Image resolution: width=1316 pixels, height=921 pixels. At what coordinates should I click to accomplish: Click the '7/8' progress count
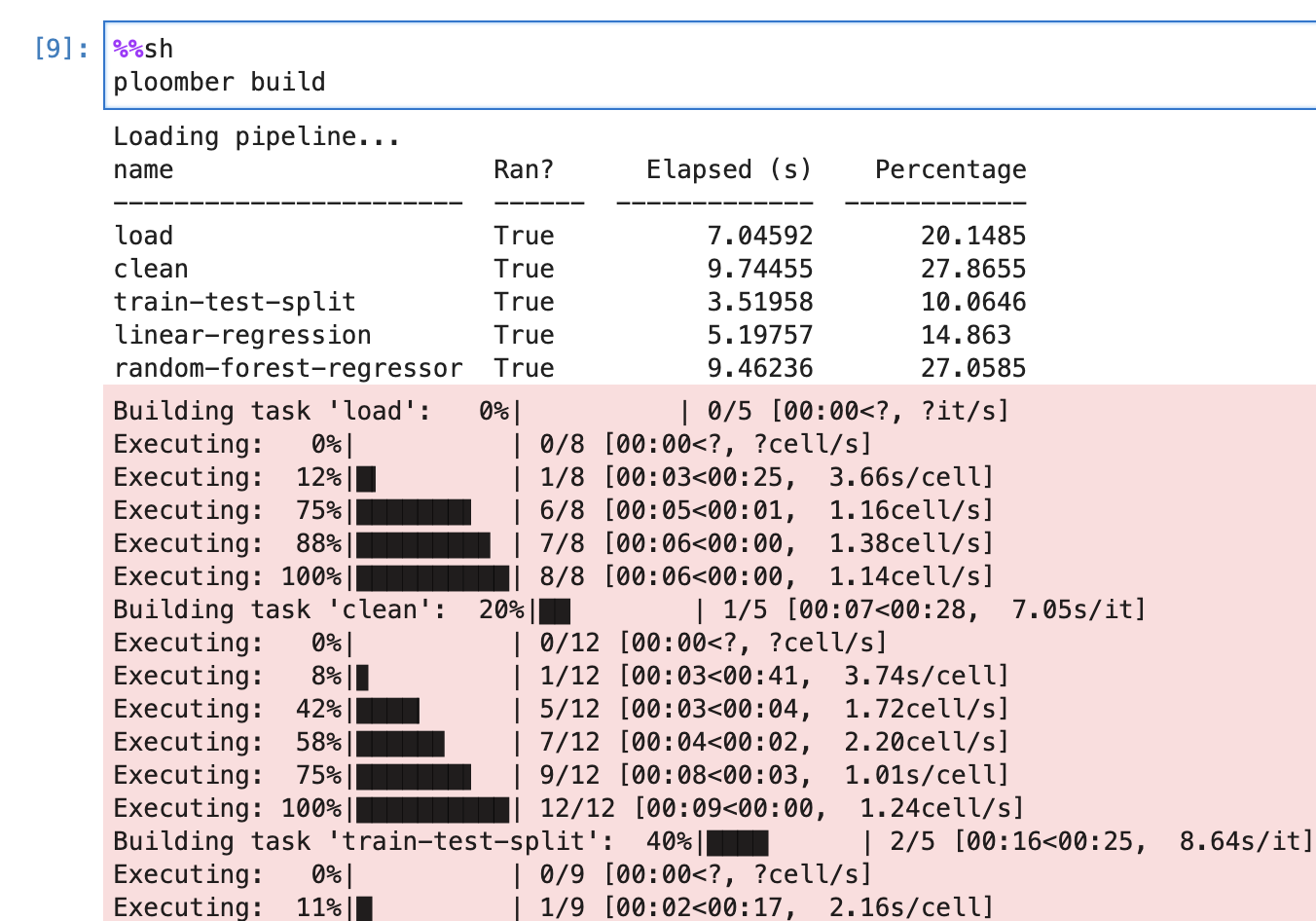562,543
